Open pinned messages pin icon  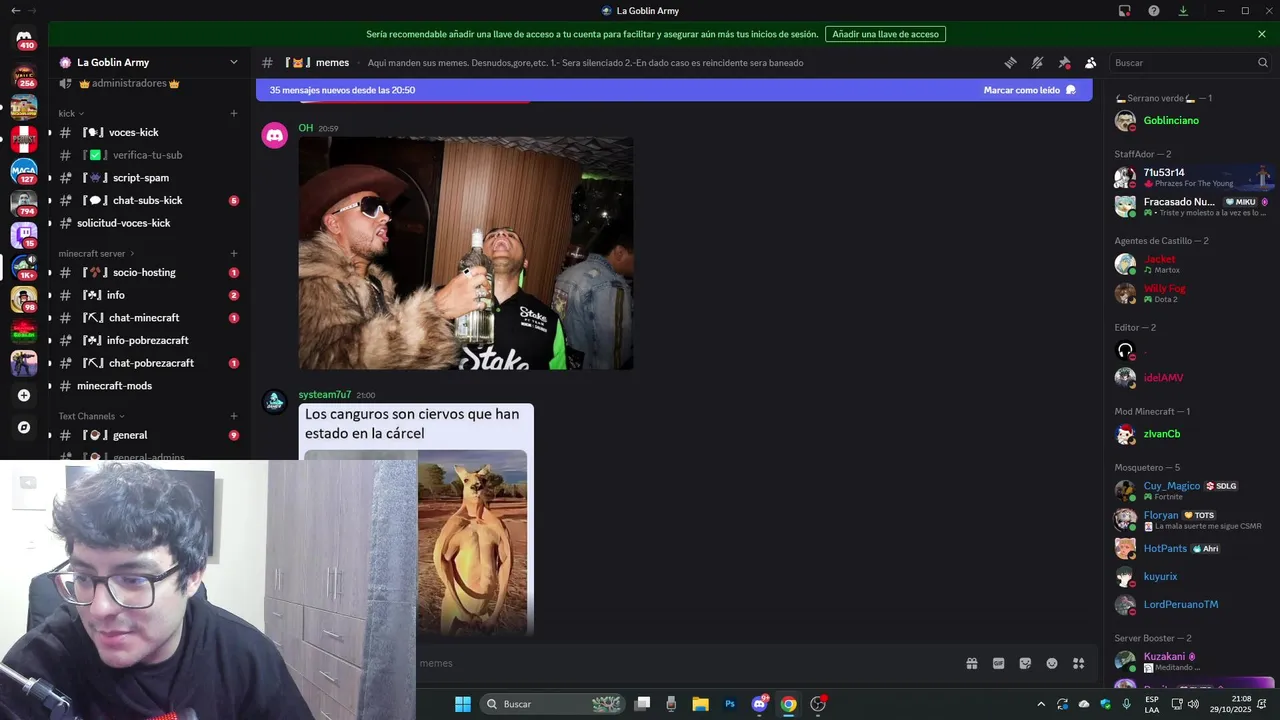[x=1064, y=62]
